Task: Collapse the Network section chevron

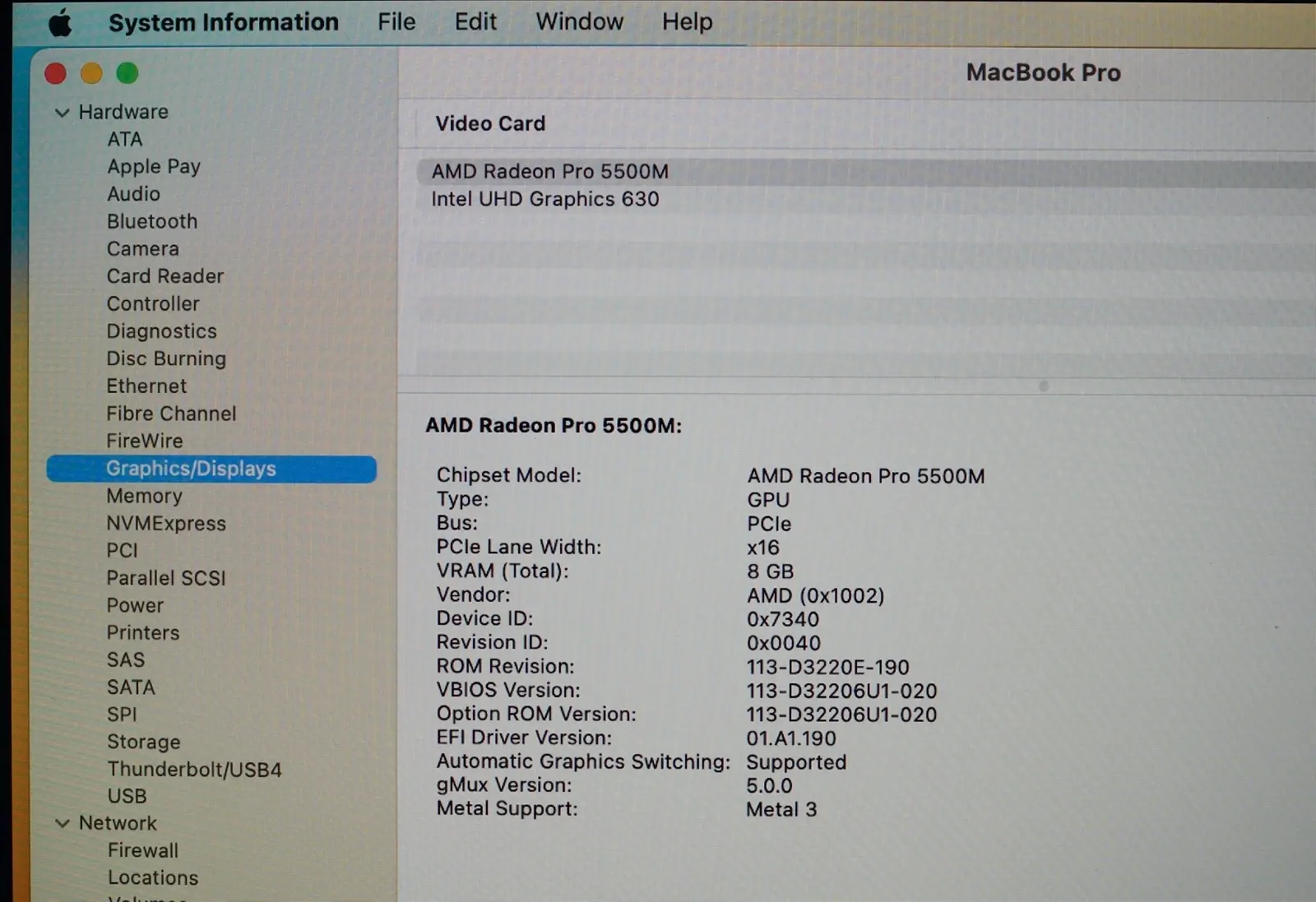Action: point(62,823)
